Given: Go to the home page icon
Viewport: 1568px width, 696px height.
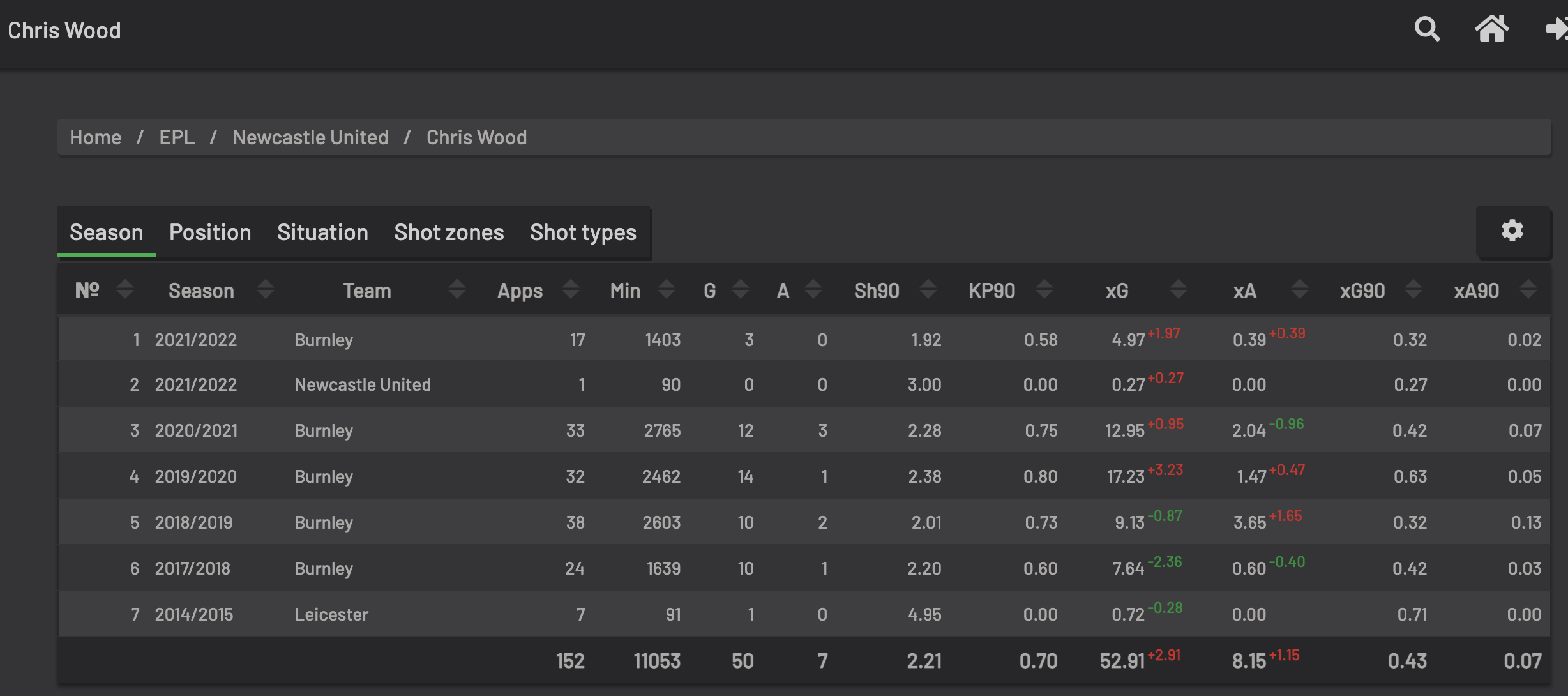Looking at the screenshot, I should 1491,29.
